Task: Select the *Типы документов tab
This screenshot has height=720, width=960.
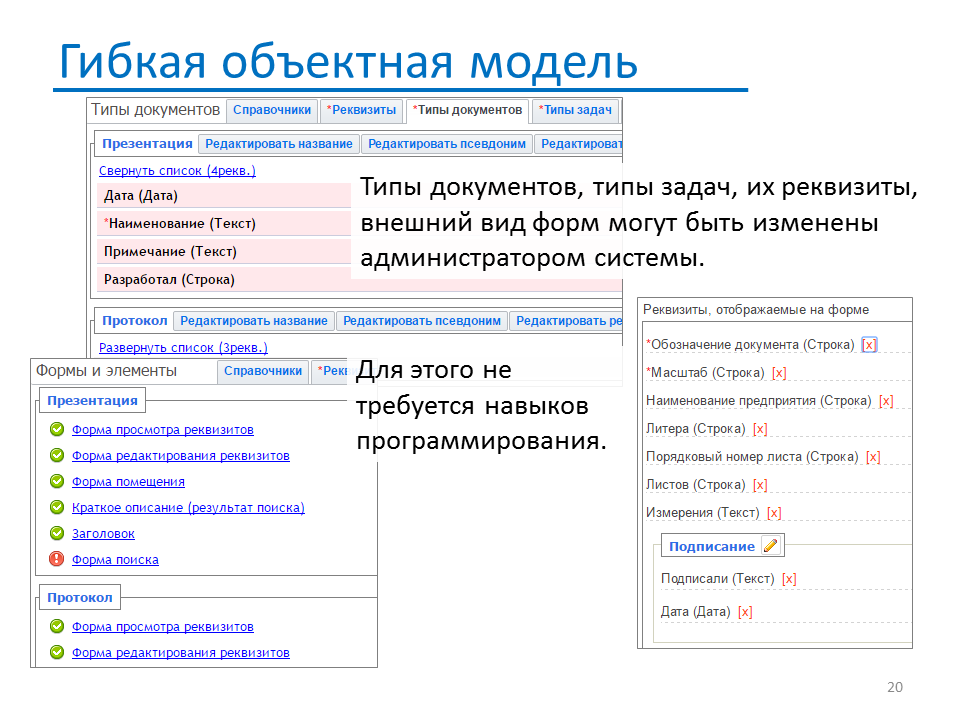Action: (467, 110)
